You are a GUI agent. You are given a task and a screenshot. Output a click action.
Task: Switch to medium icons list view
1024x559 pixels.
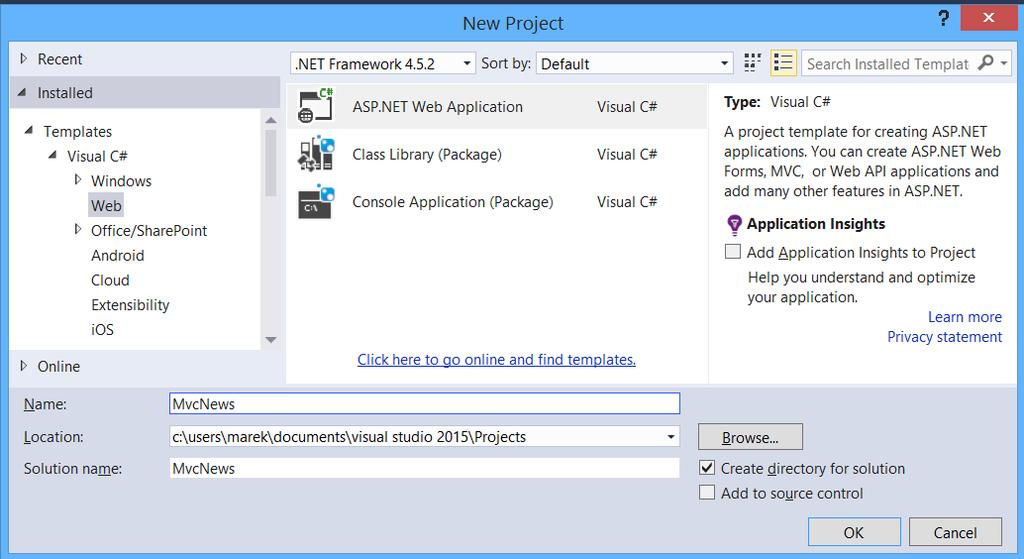pyautogui.click(x=783, y=63)
